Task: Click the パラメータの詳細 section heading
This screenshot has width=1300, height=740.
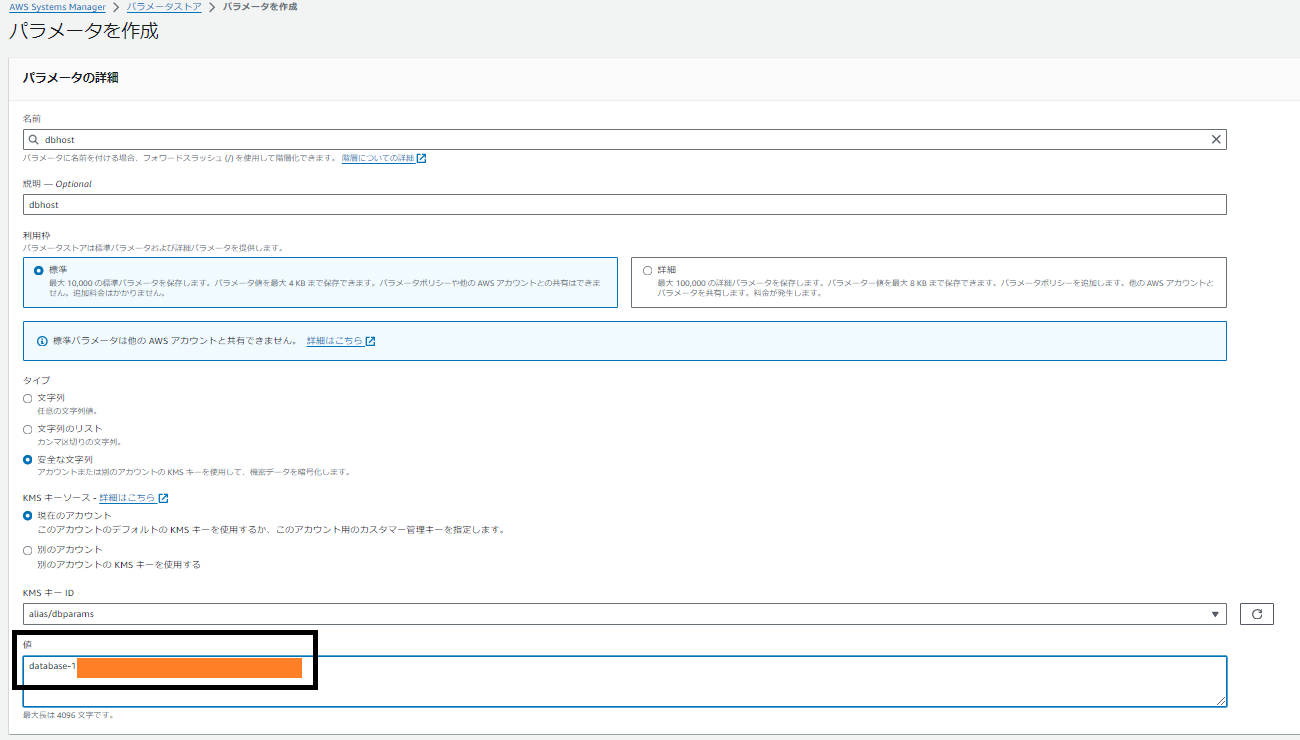Action: 71,77
